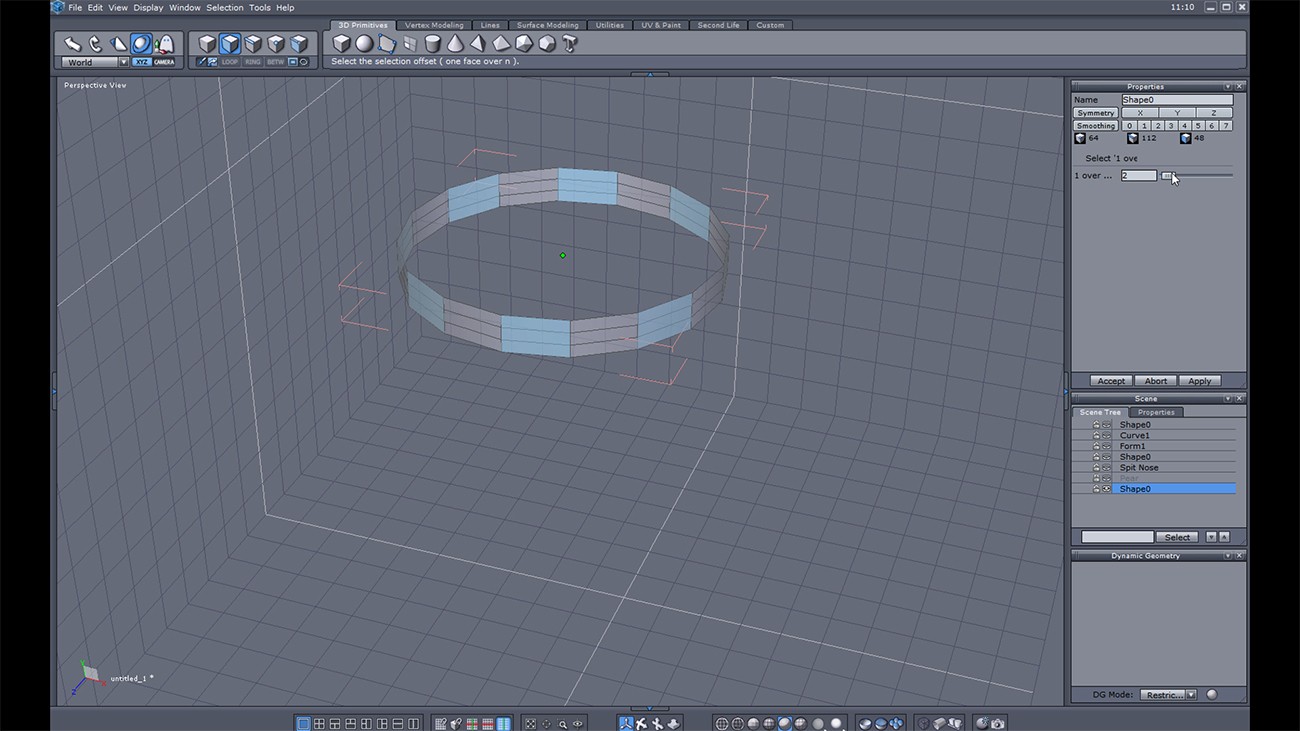The height and width of the screenshot is (731, 1300).
Task: Click the Symmetry button
Action: tap(1096, 113)
